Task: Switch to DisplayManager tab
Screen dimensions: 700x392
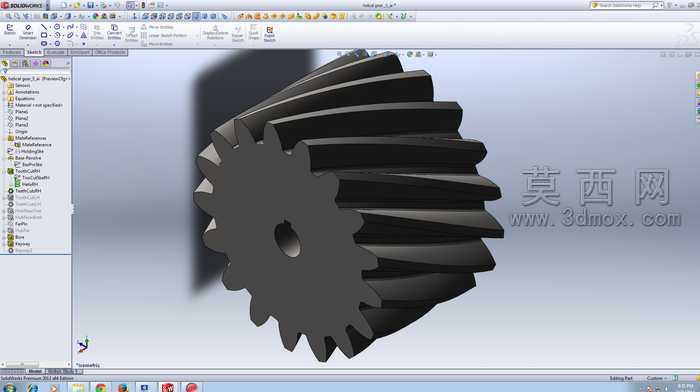Action: click(x=46, y=63)
